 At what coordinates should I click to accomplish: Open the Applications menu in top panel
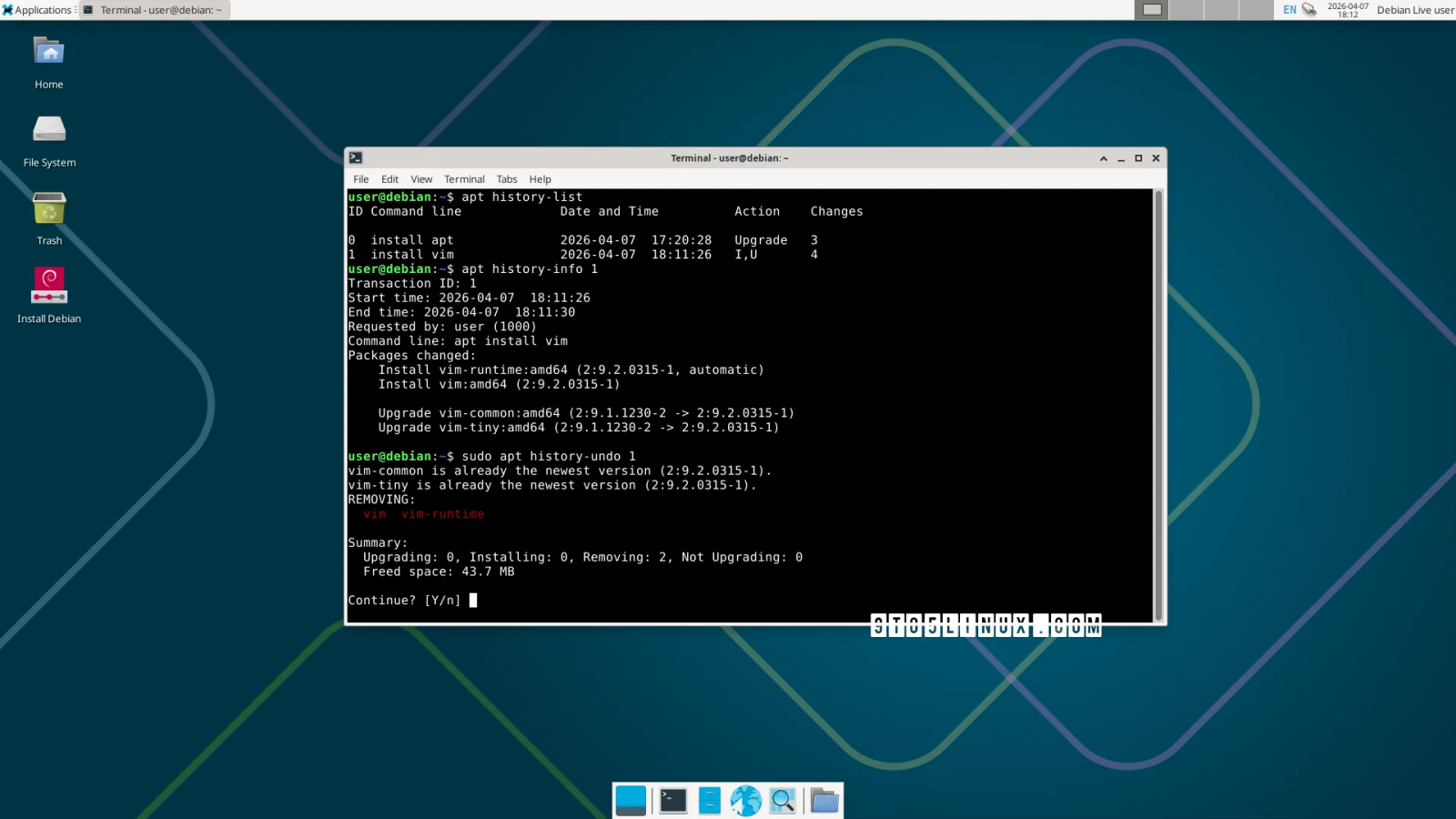[37, 10]
